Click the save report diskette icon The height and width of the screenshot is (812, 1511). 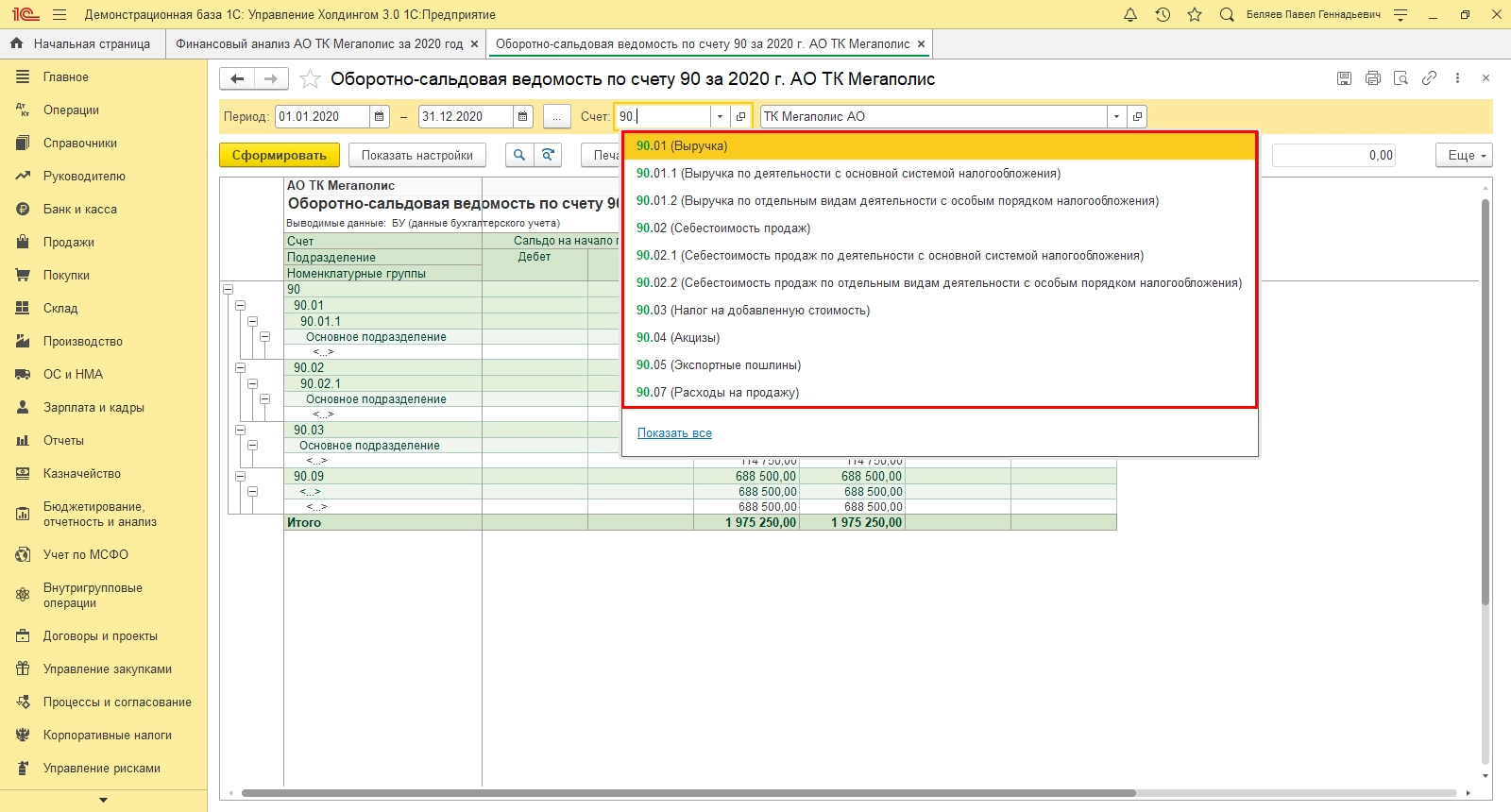point(1344,78)
